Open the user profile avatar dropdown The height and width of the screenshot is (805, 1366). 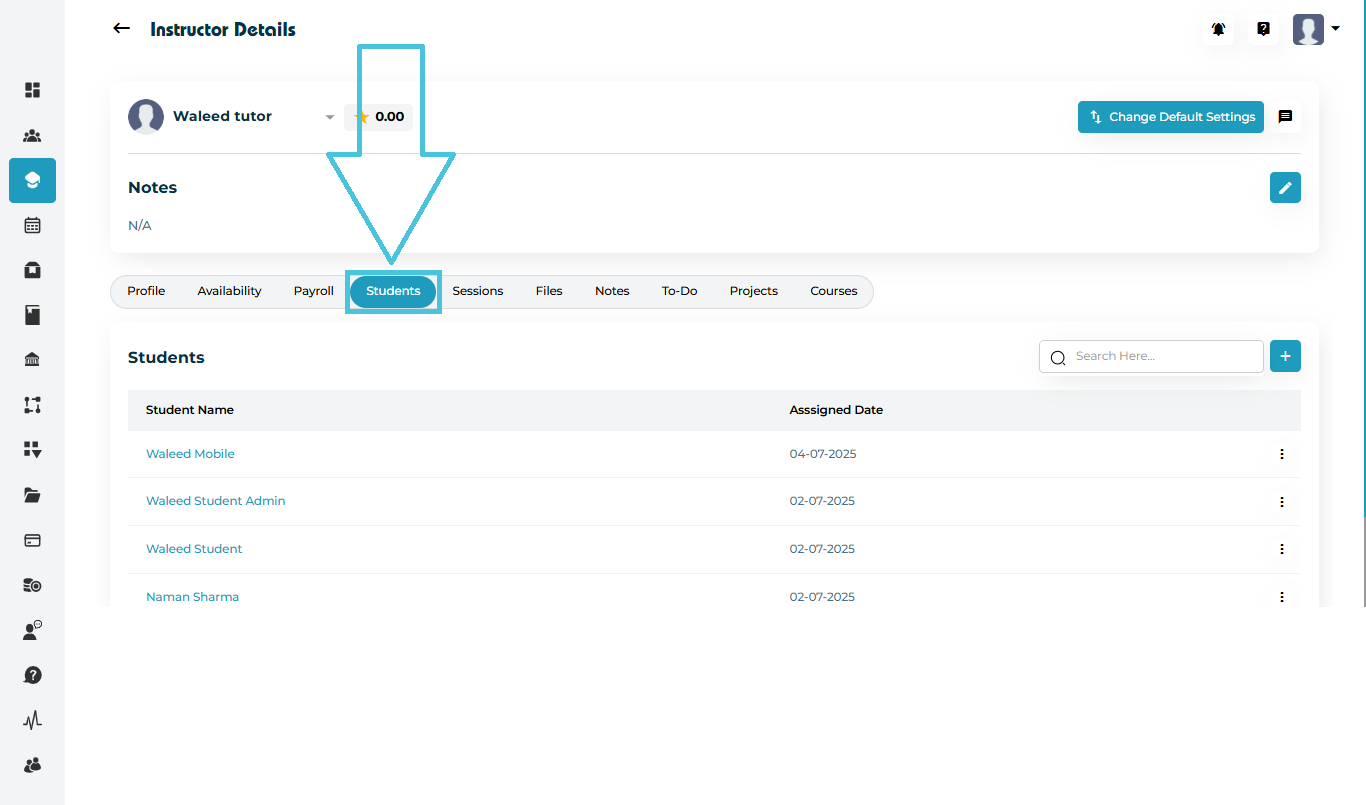coord(1315,29)
